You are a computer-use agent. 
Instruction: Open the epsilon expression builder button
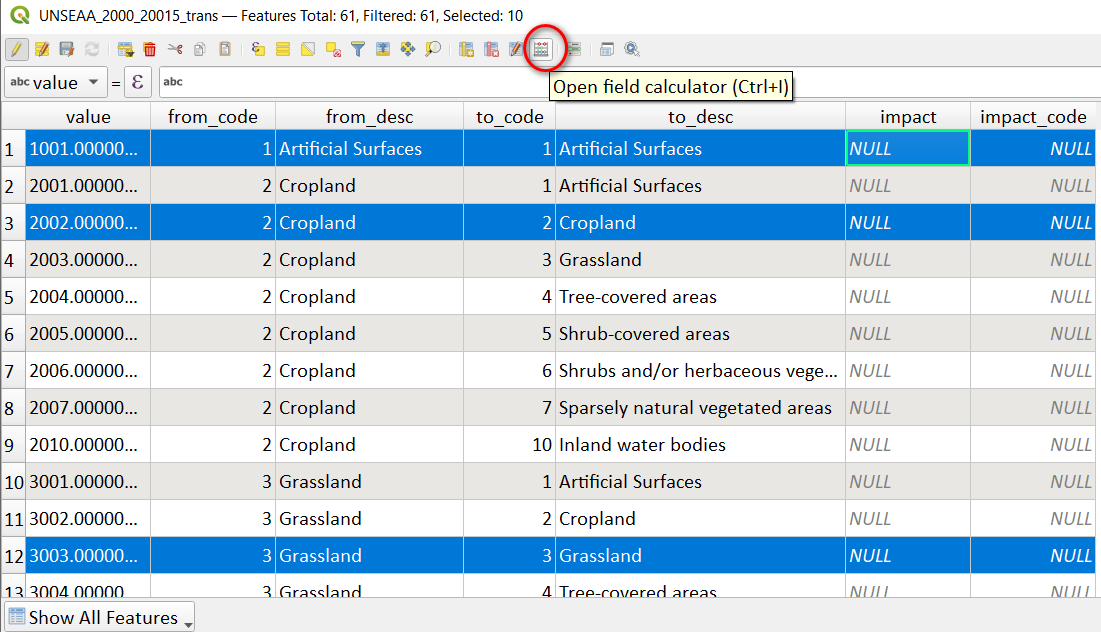coord(137,82)
